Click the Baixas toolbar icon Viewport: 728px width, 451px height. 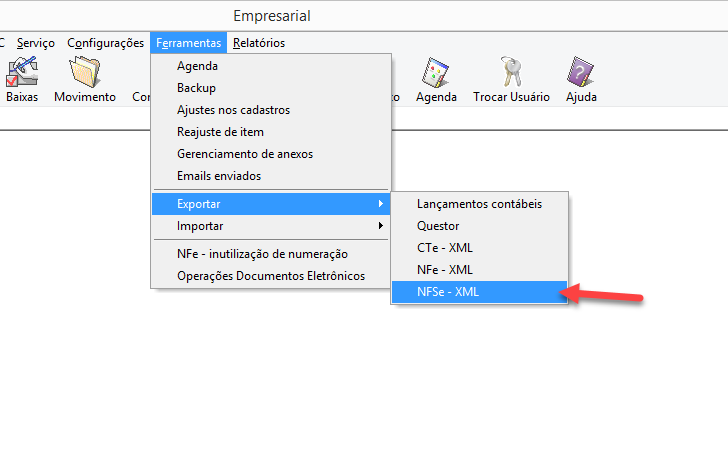click(x=21, y=75)
